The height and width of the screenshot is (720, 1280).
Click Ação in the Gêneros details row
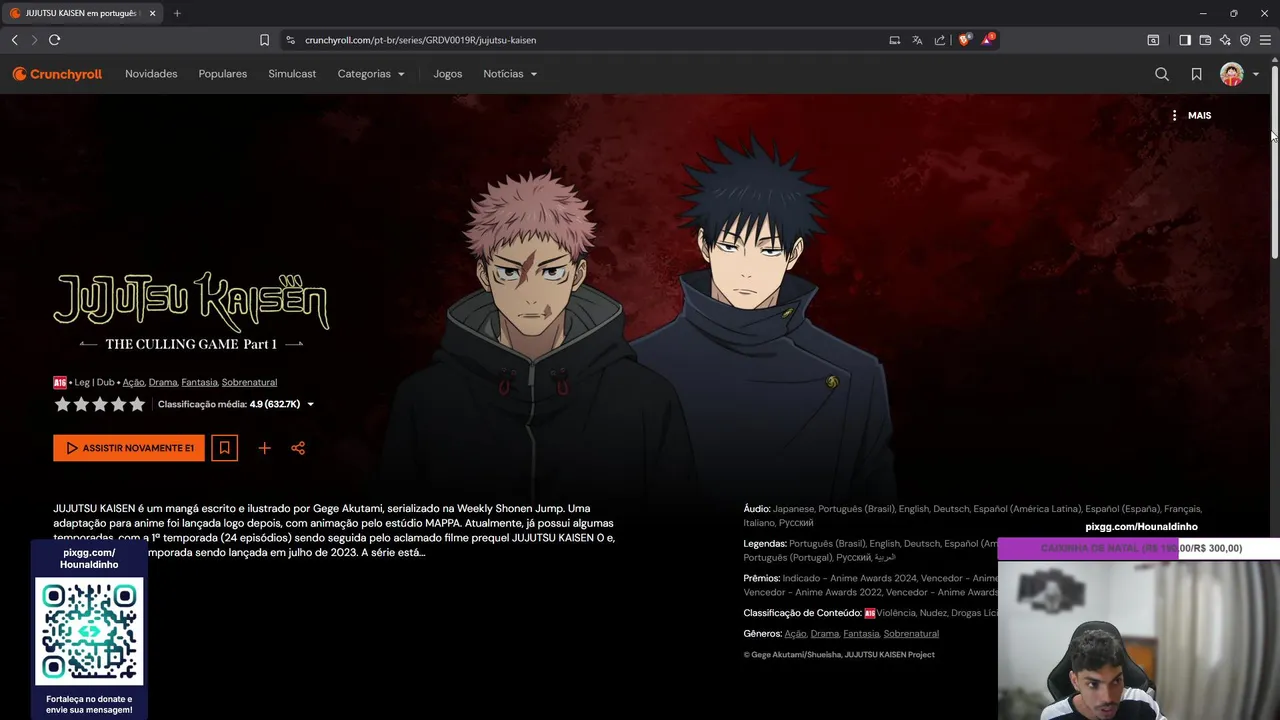(795, 634)
